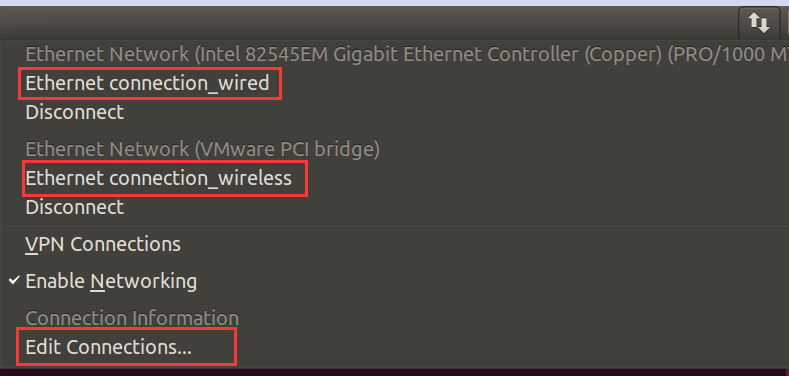Disconnect the Intel 82545EM Ethernet connection
The height and width of the screenshot is (376, 789).
(x=74, y=112)
